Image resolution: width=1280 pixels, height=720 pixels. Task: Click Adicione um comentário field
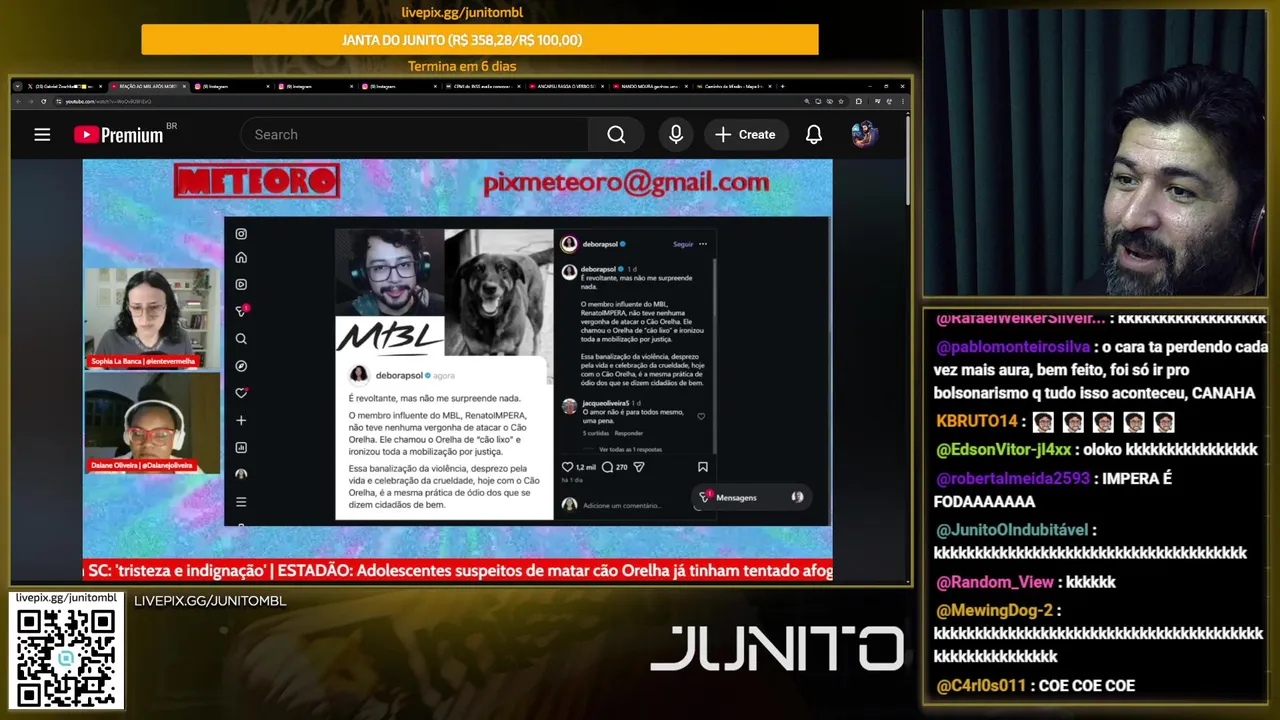(622, 505)
